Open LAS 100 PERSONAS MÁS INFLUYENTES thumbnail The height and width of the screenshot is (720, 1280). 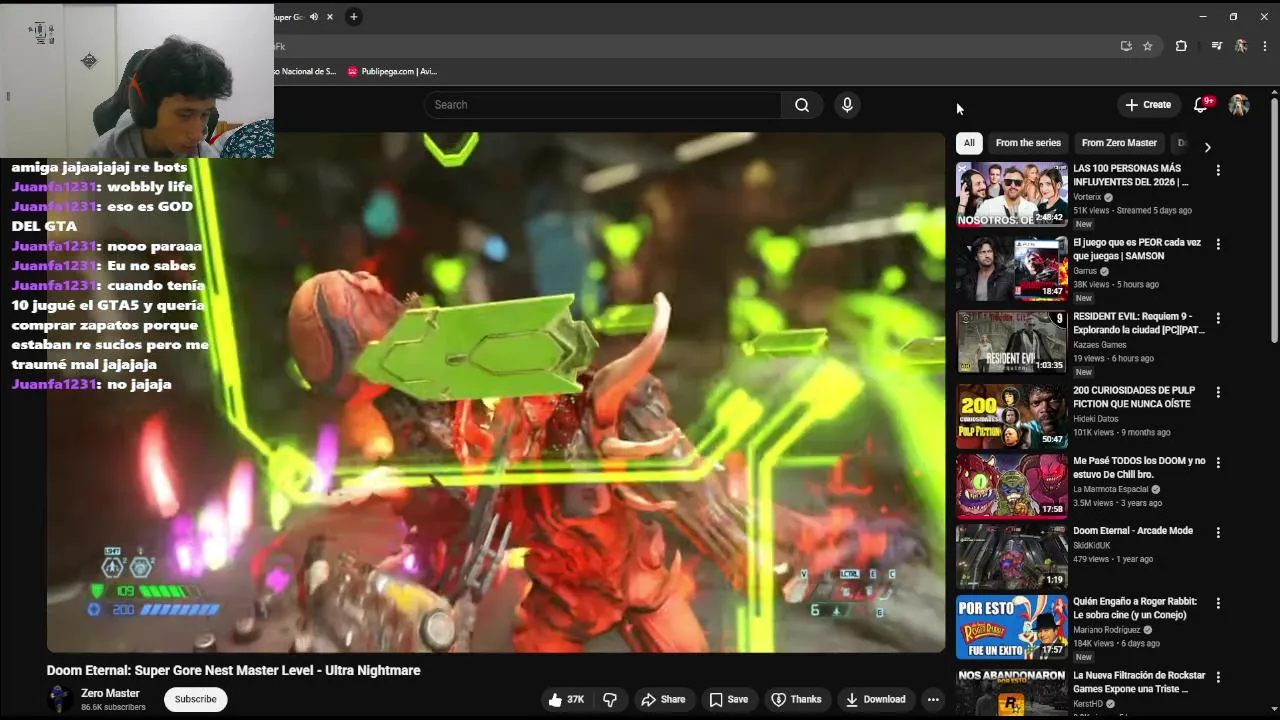pos(1012,194)
